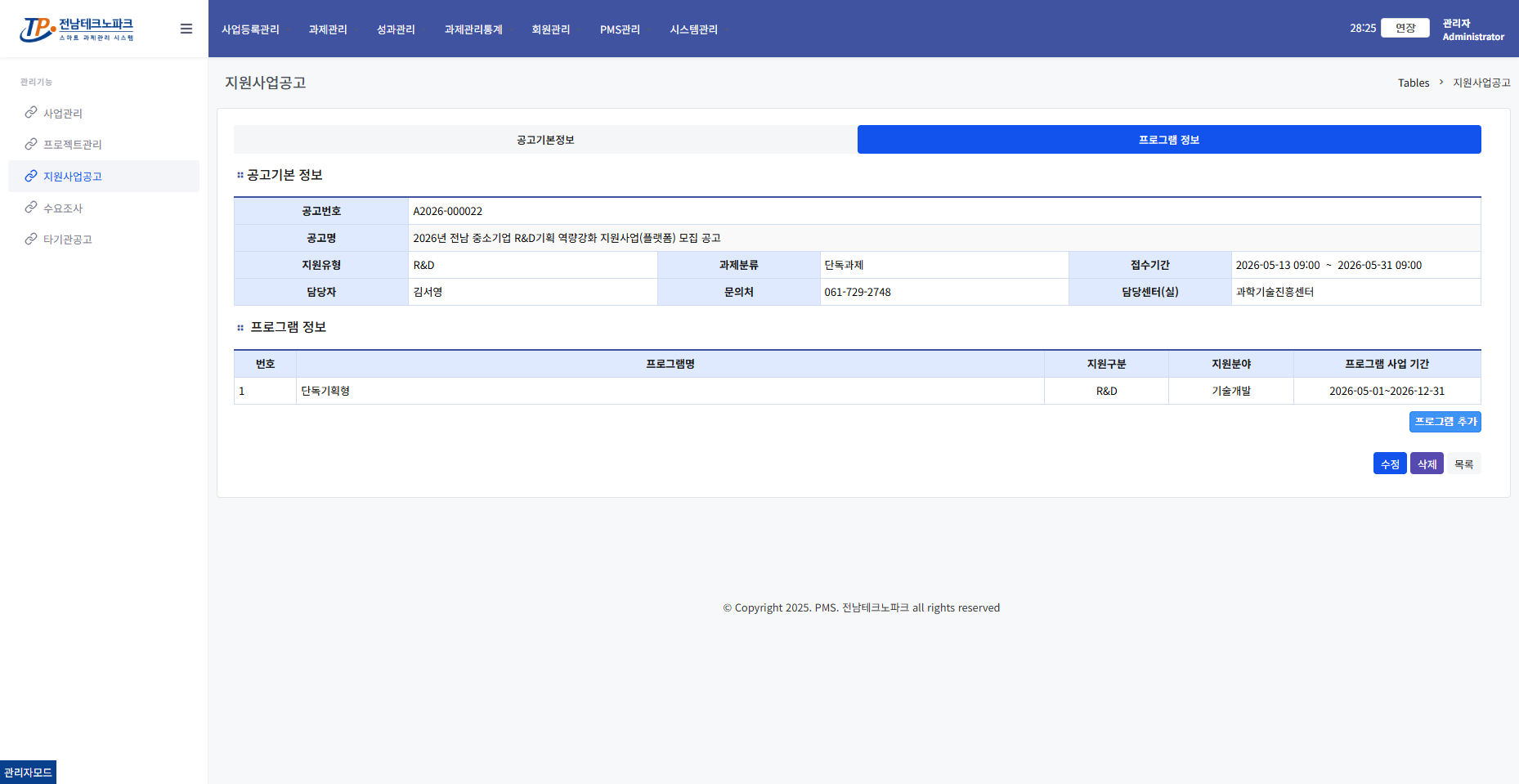Click the 전남테크노파크 logo

pos(77,29)
